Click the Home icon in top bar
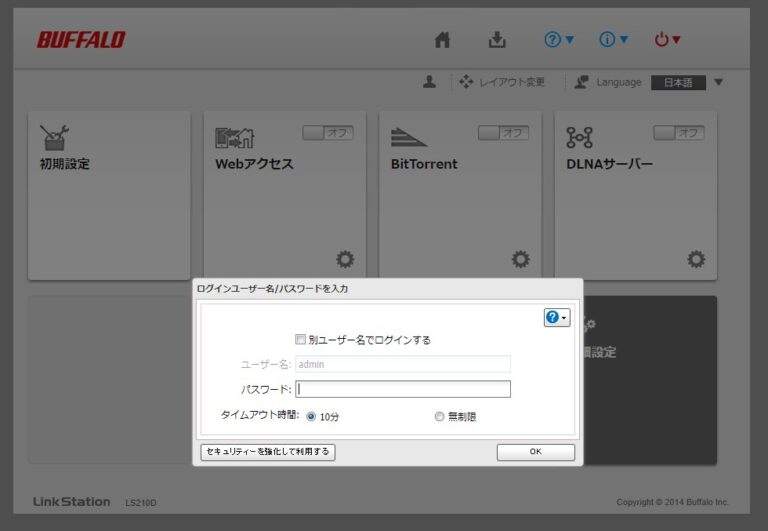This screenshot has width=768, height=531. click(442, 40)
